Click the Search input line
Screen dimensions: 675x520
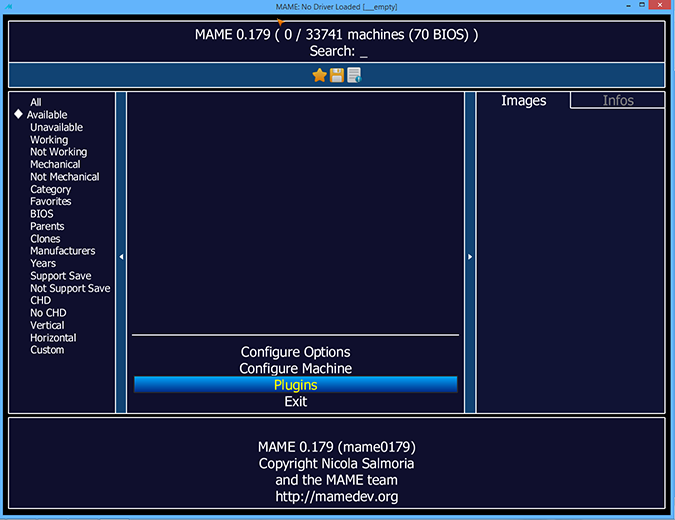[338, 51]
